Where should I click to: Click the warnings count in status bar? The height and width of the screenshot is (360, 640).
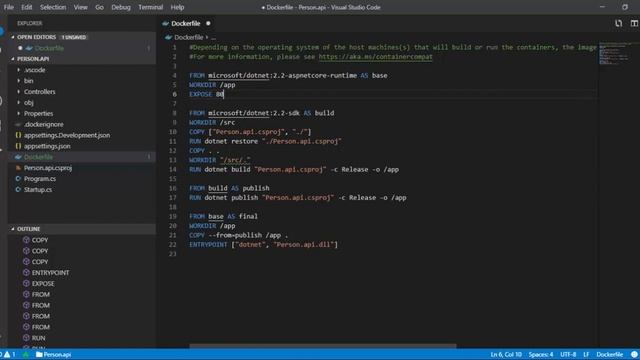coord(10,354)
